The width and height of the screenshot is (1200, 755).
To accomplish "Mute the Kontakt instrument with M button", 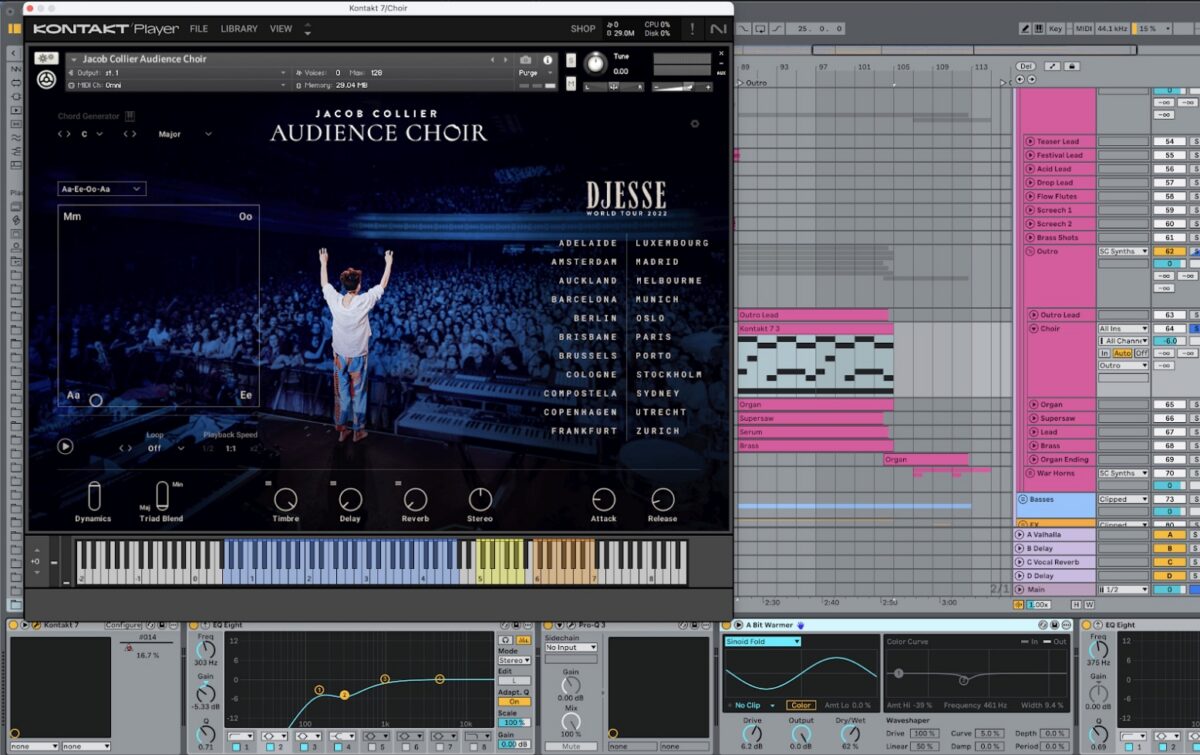I will [571, 84].
